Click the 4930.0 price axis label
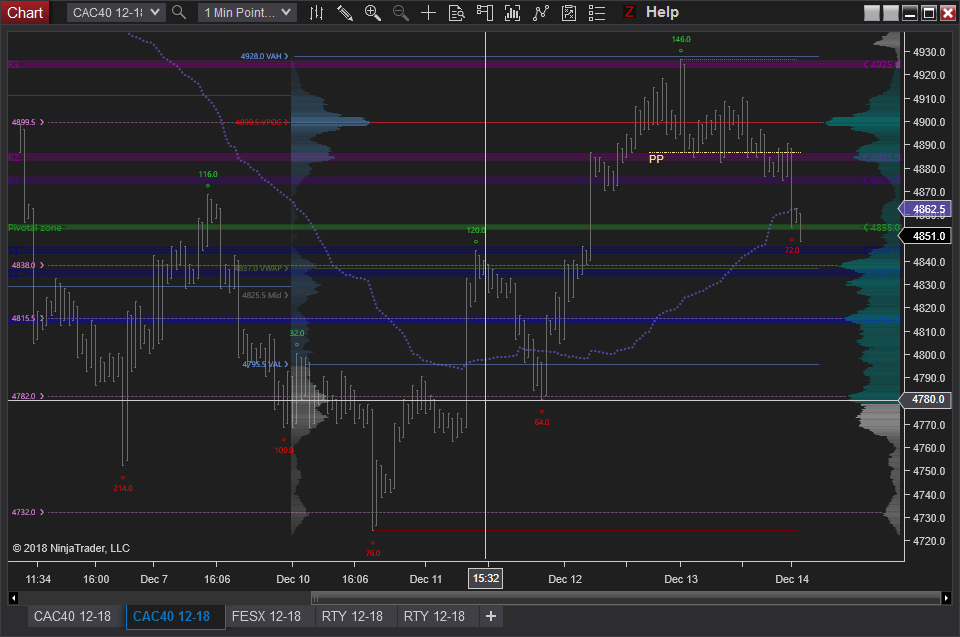This screenshot has width=960, height=637. pos(929,52)
